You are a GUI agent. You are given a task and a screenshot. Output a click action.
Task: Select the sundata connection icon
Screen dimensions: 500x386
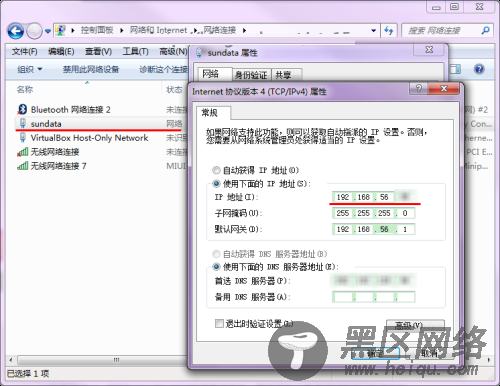click(23, 123)
